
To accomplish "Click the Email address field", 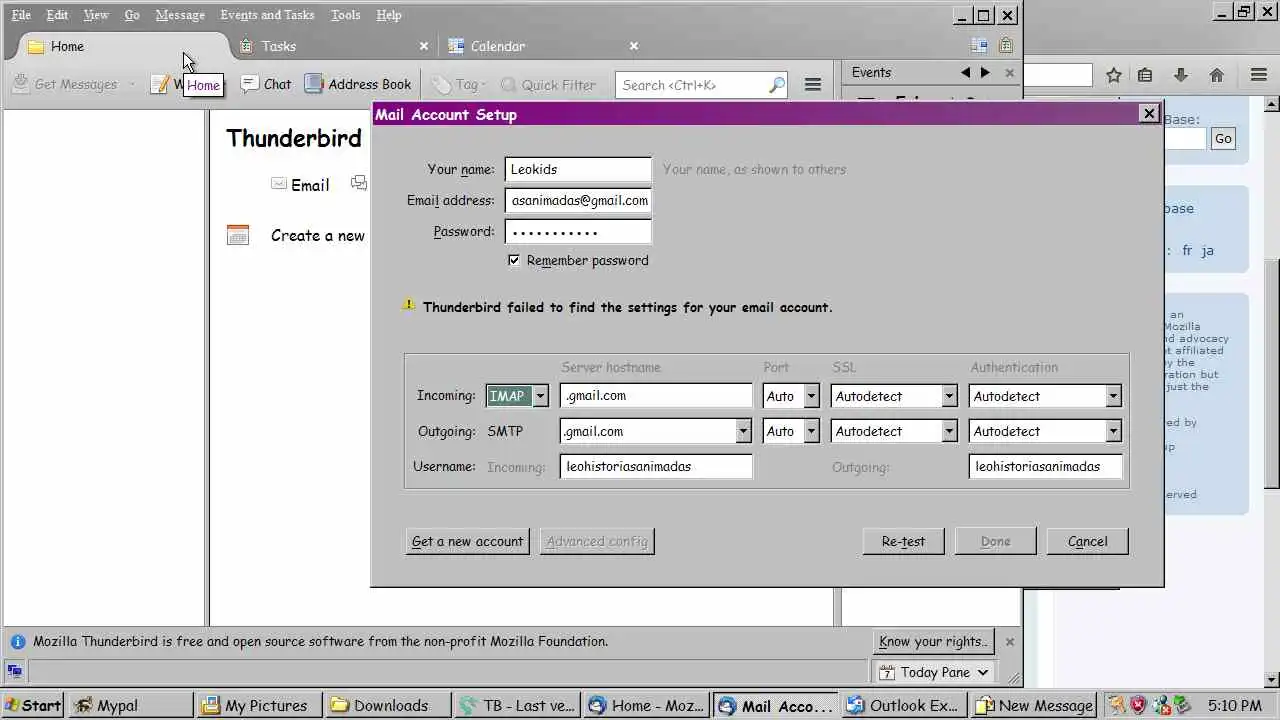I will [x=578, y=200].
